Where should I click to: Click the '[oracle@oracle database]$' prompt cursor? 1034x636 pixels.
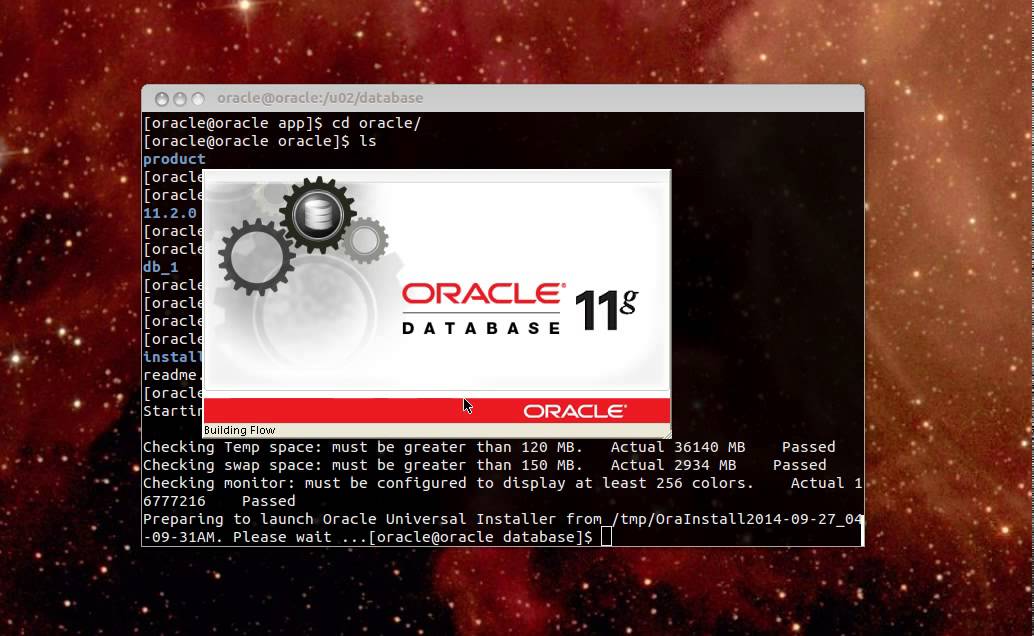[x=606, y=537]
